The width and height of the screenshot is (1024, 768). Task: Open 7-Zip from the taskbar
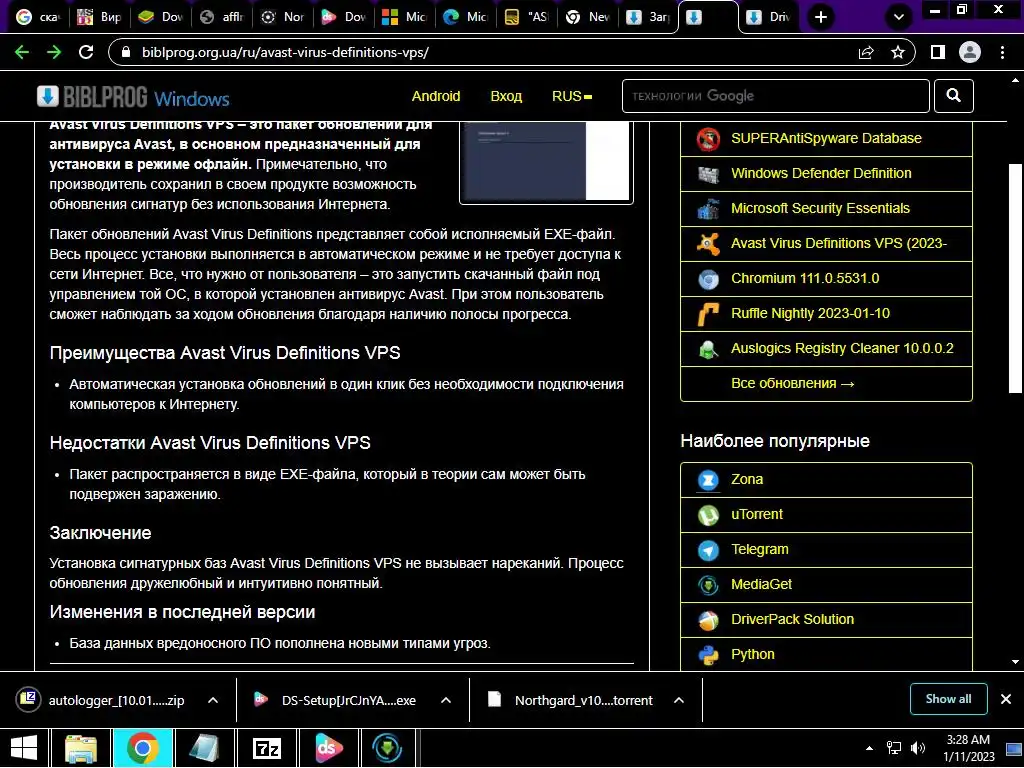[267, 748]
